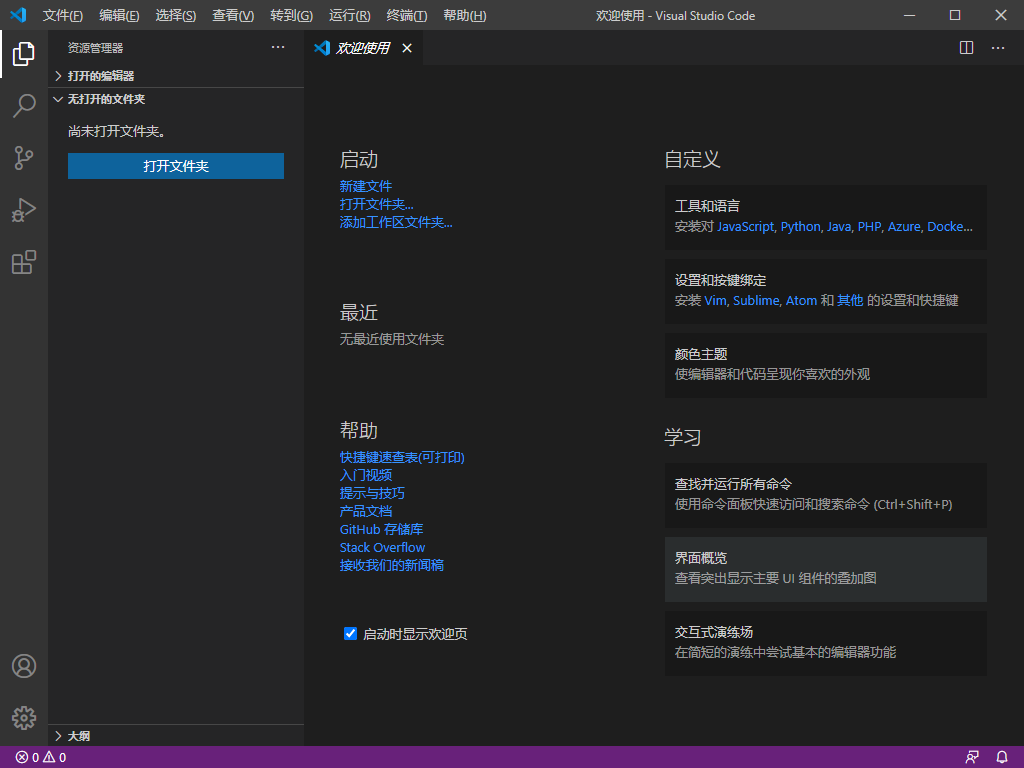Click the 接收我们的新闻稿 link
Screen dimensions: 1024x768
click(392, 565)
